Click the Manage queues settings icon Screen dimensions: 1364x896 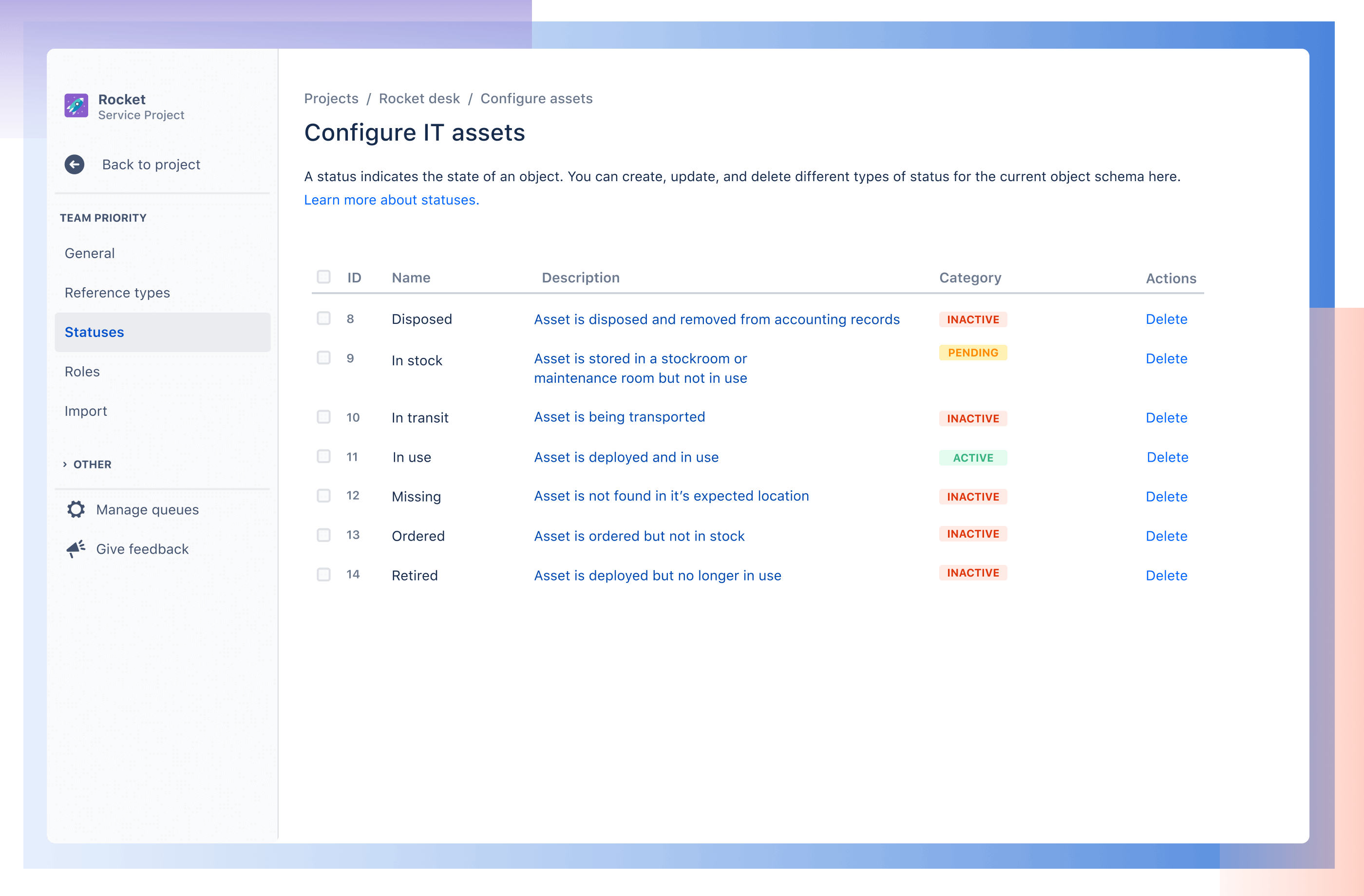click(77, 509)
